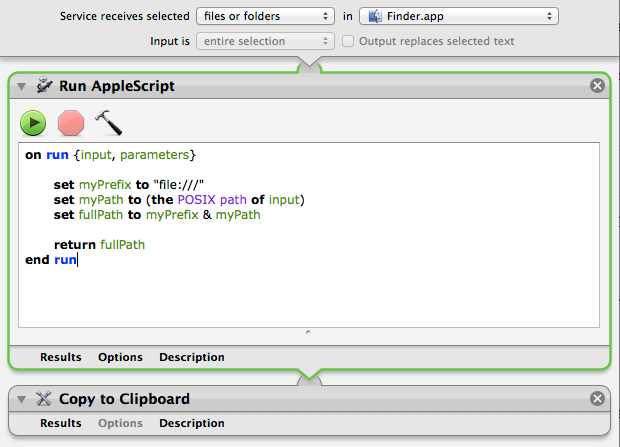Image resolution: width=620 pixels, height=447 pixels.
Task: Click the 'Service receives selected' label
Action: pos(125,16)
